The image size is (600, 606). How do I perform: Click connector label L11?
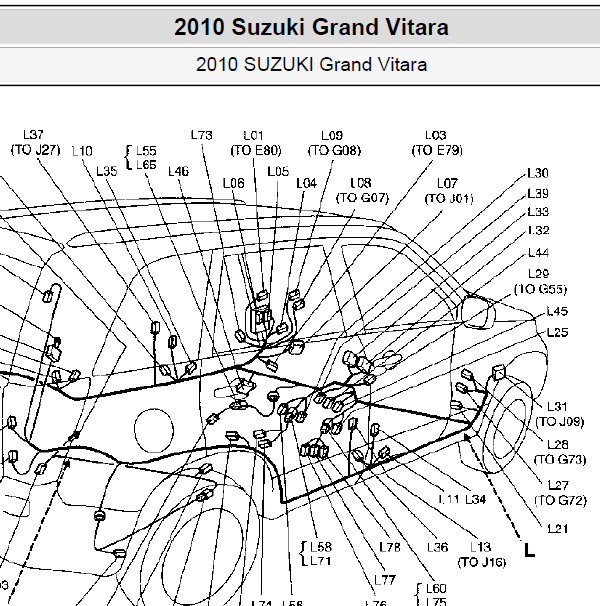[449, 499]
